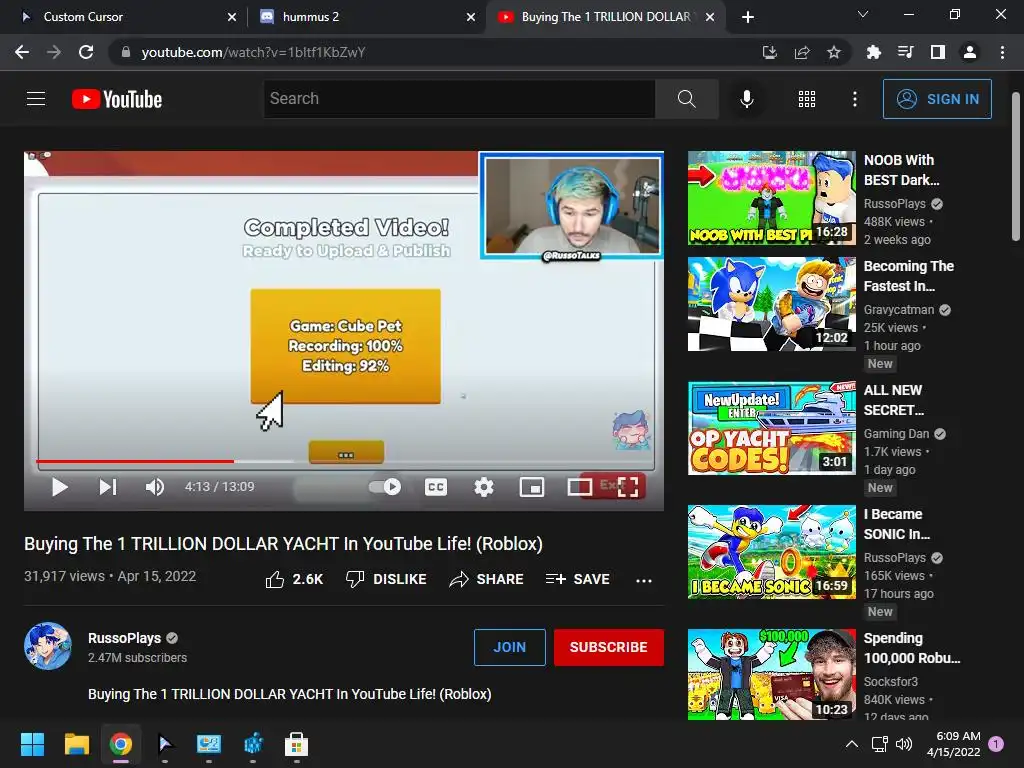The width and height of the screenshot is (1024, 768).
Task: Open Chrome extensions puzzle icon
Action: 873,52
